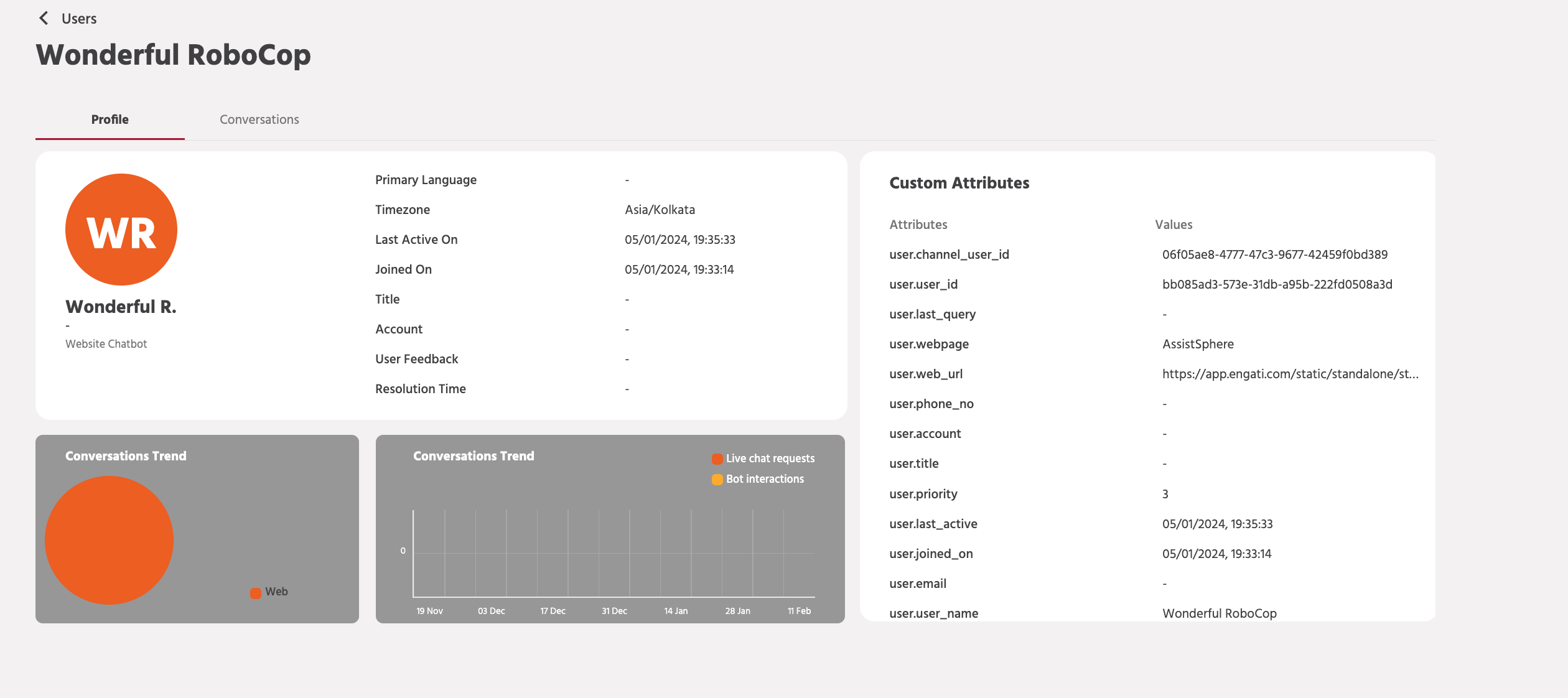Switch to the Conversations tab
Screen dimensions: 1568x698
pyautogui.click(x=259, y=119)
